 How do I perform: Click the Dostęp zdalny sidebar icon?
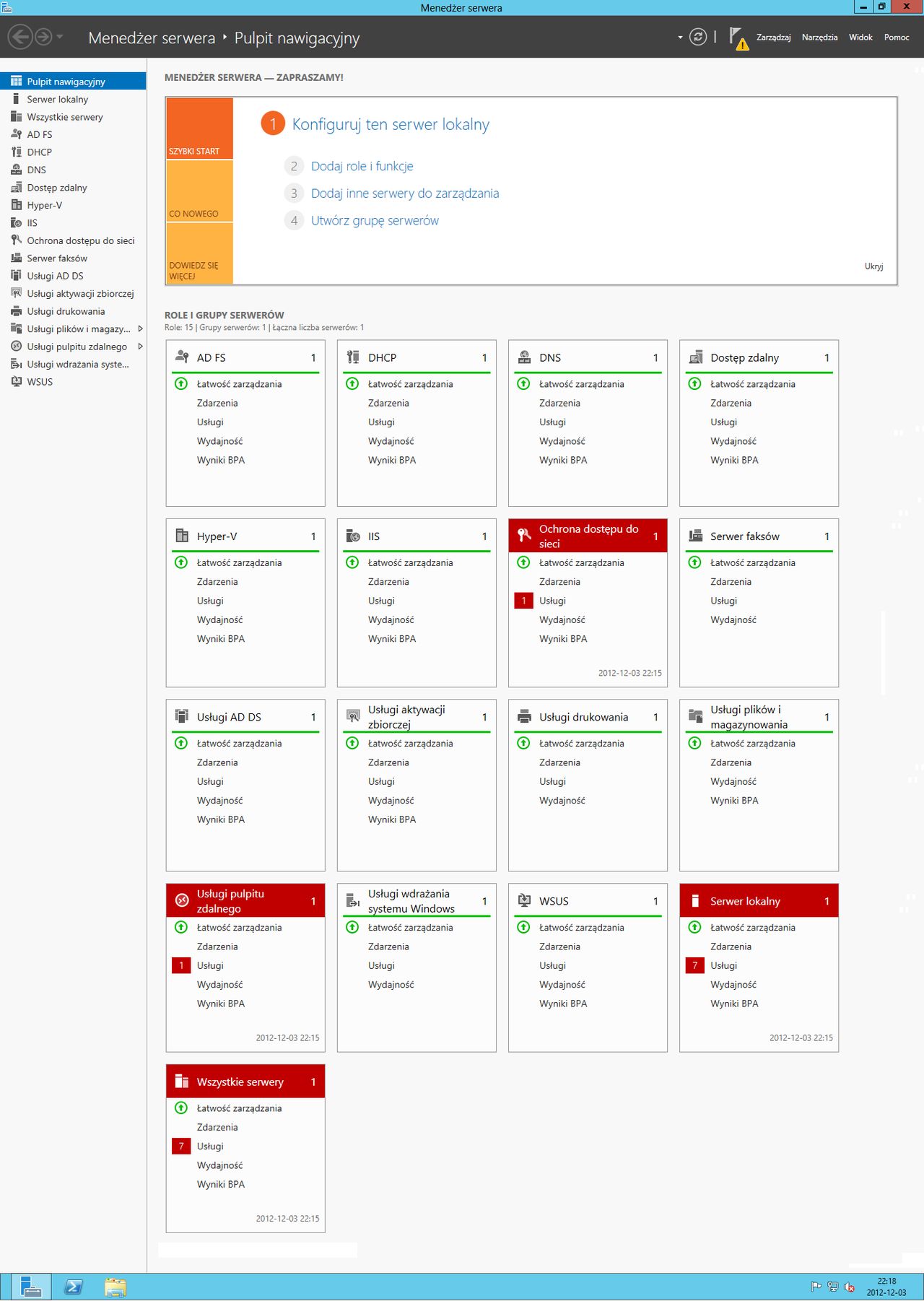16,187
